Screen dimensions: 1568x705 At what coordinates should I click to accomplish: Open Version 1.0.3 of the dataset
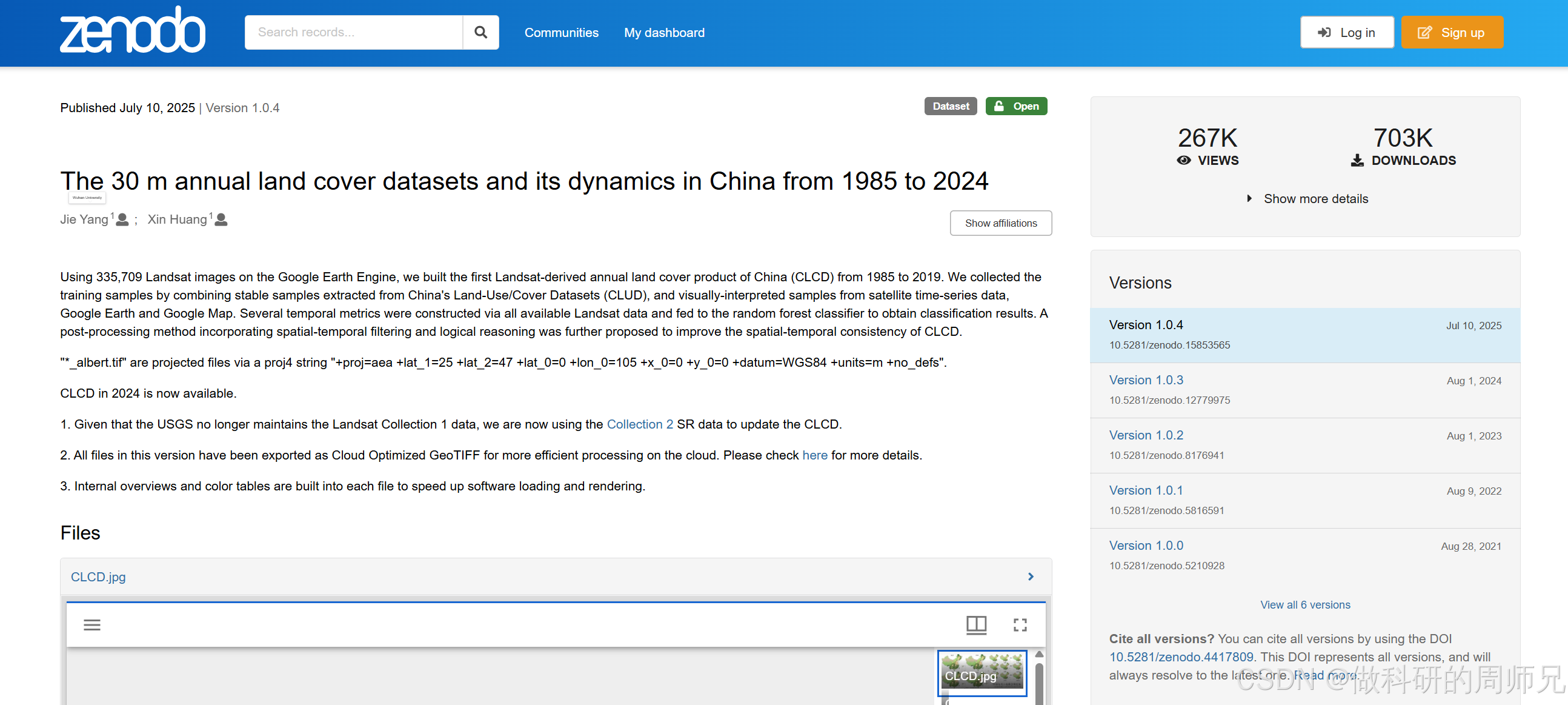tap(1146, 379)
